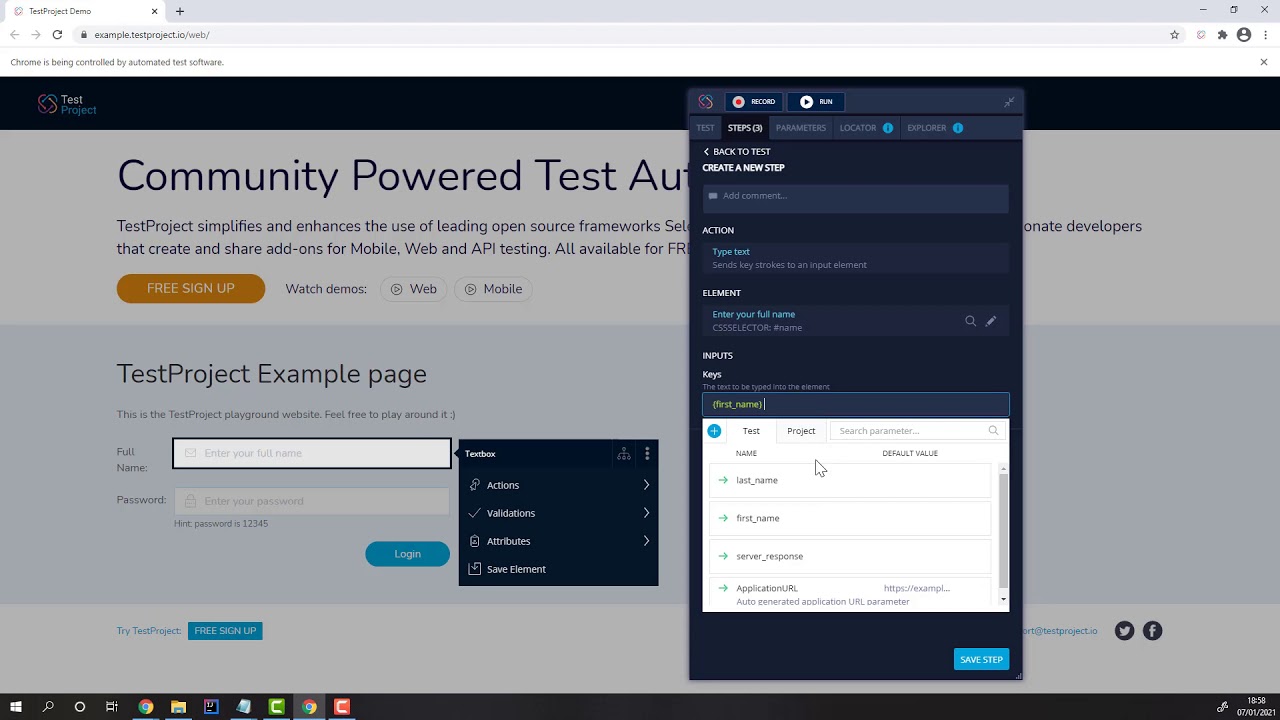Expand the Attributes submenu
1280x720 pixels.
558,541
